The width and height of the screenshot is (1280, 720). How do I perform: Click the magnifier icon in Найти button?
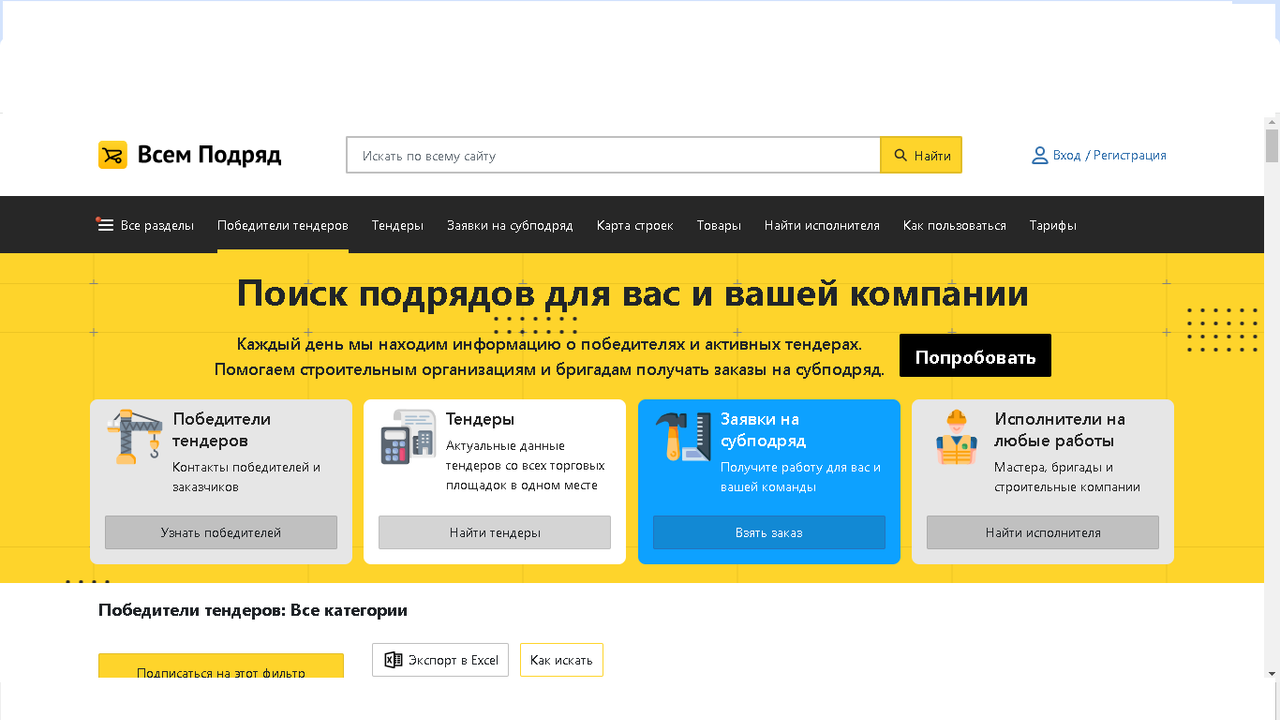click(x=901, y=155)
